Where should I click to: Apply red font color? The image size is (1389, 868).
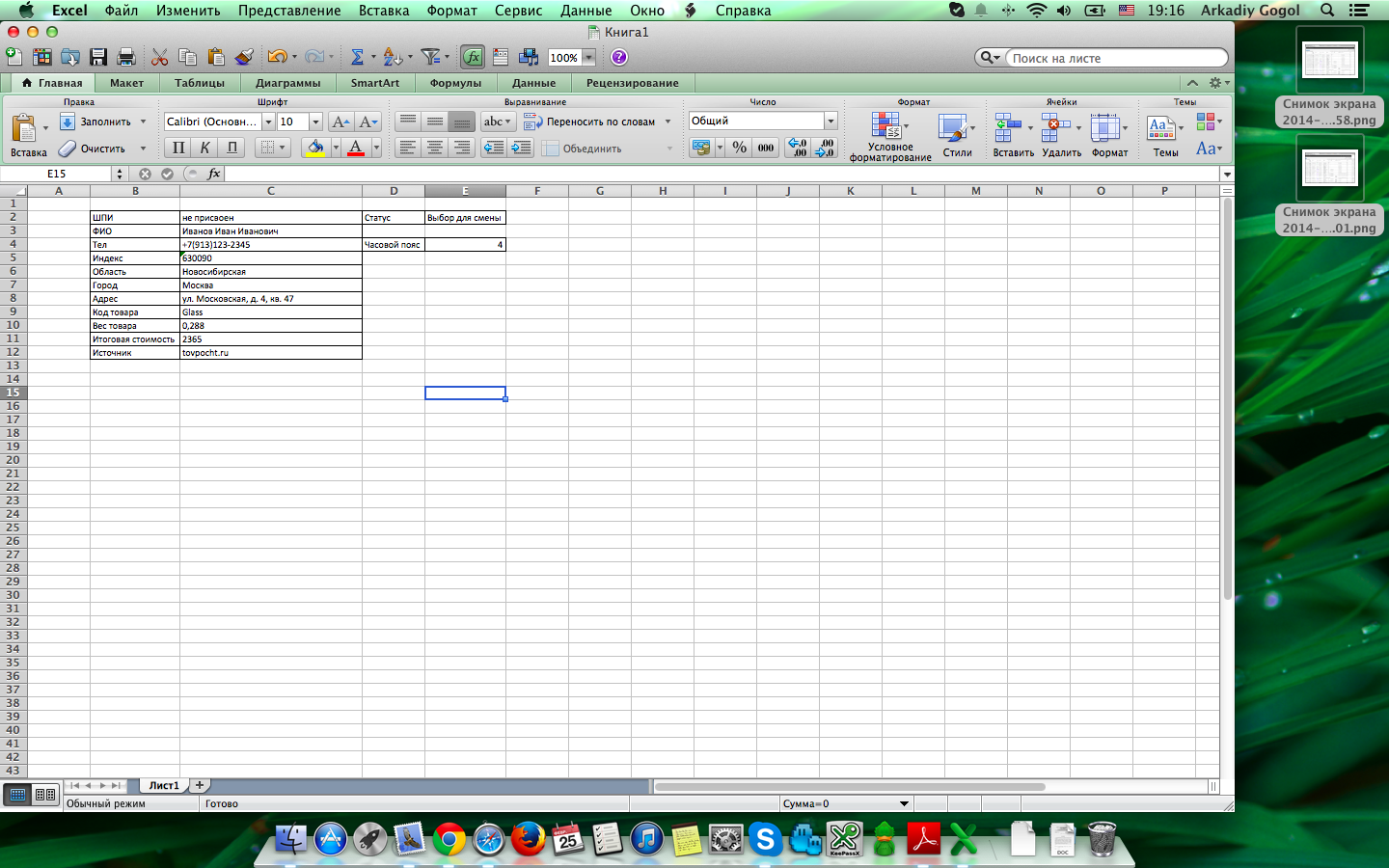[x=356, y=148]
